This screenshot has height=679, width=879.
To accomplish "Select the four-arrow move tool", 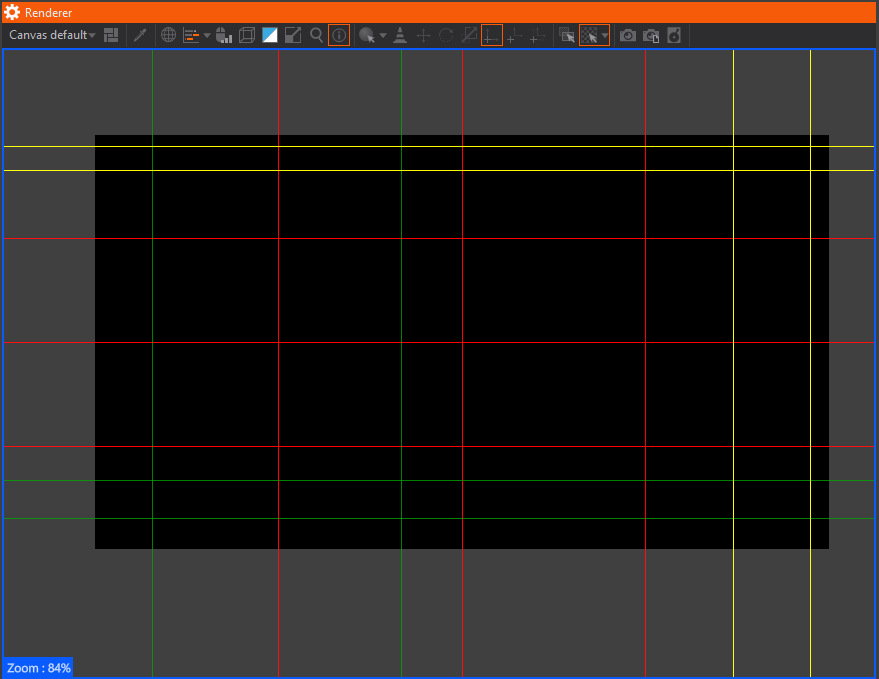I will coord(423,35).
